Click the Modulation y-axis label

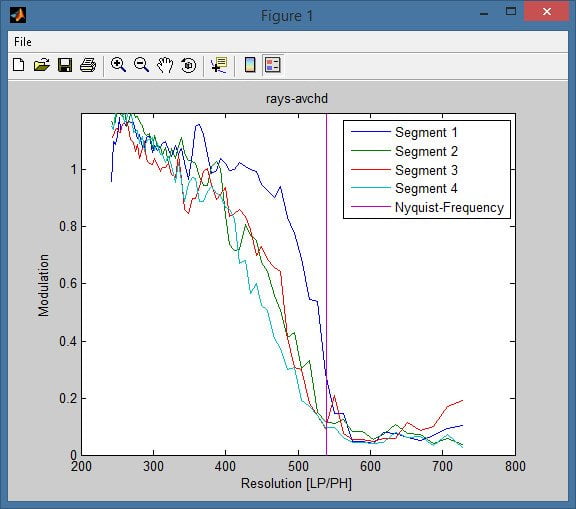click(x=43, y=285)
